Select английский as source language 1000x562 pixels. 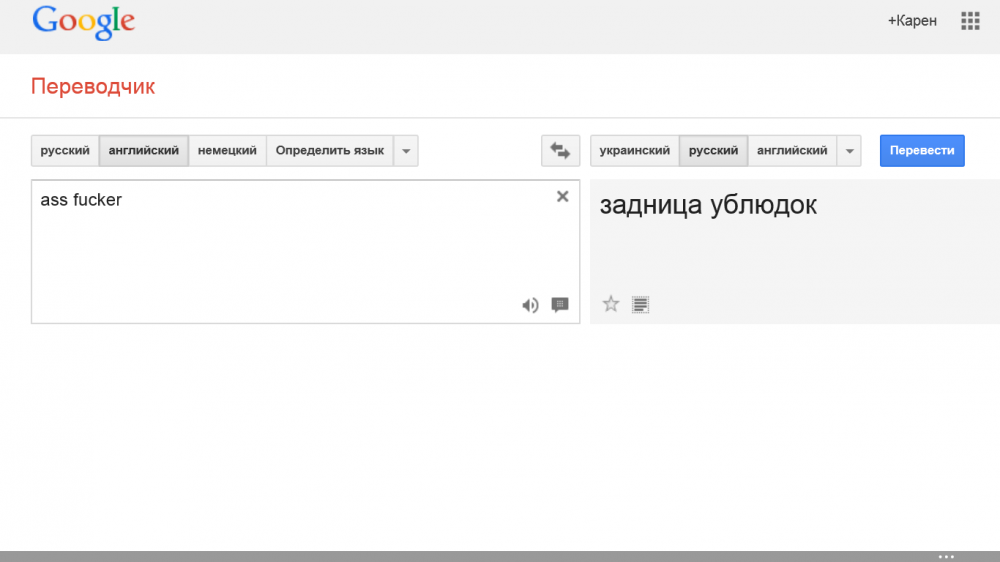pyautogui.click(x=143, y=151)
